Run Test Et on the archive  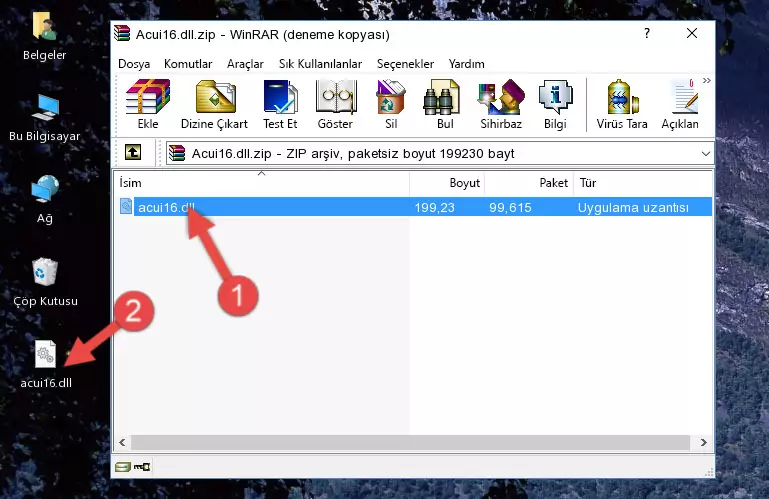280,105
